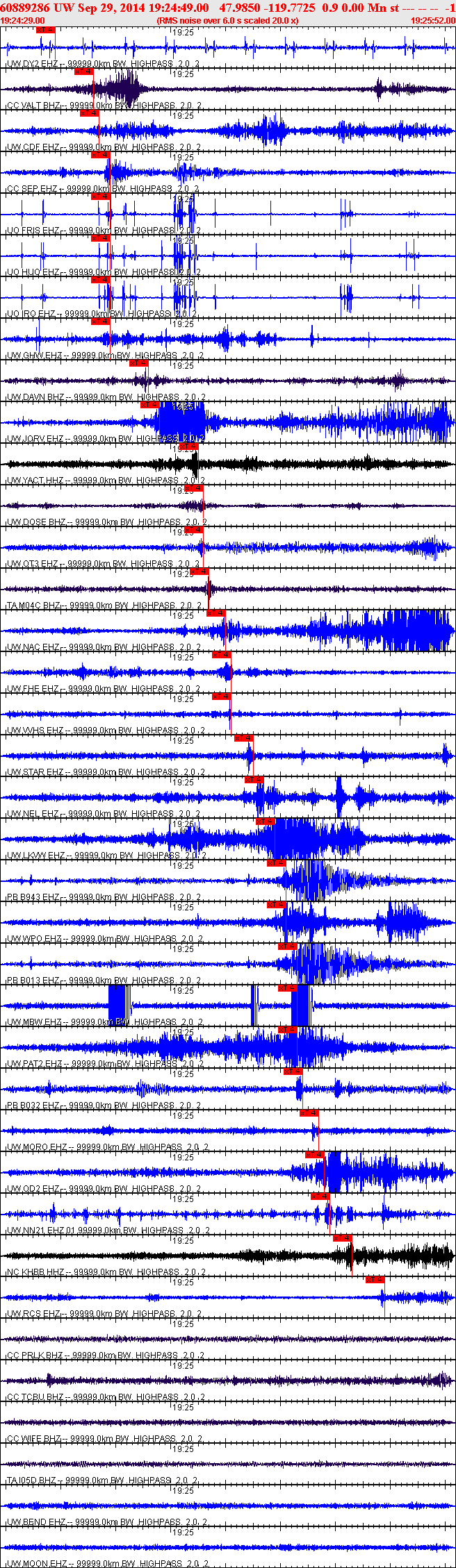This screenshot has width=456, height=1568.
Task: Click the UW BEND EHZ station label
Action: (36, 1522)
